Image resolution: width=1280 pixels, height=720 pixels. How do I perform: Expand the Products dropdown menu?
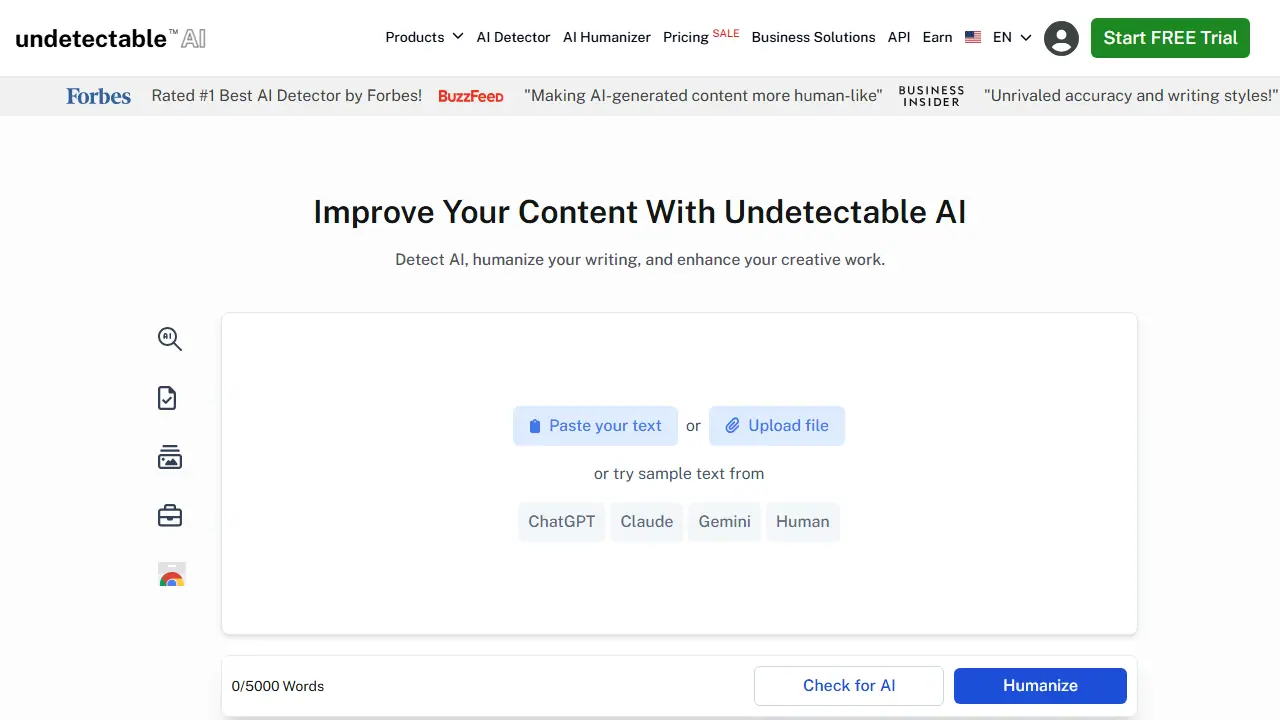coord(424,37)
